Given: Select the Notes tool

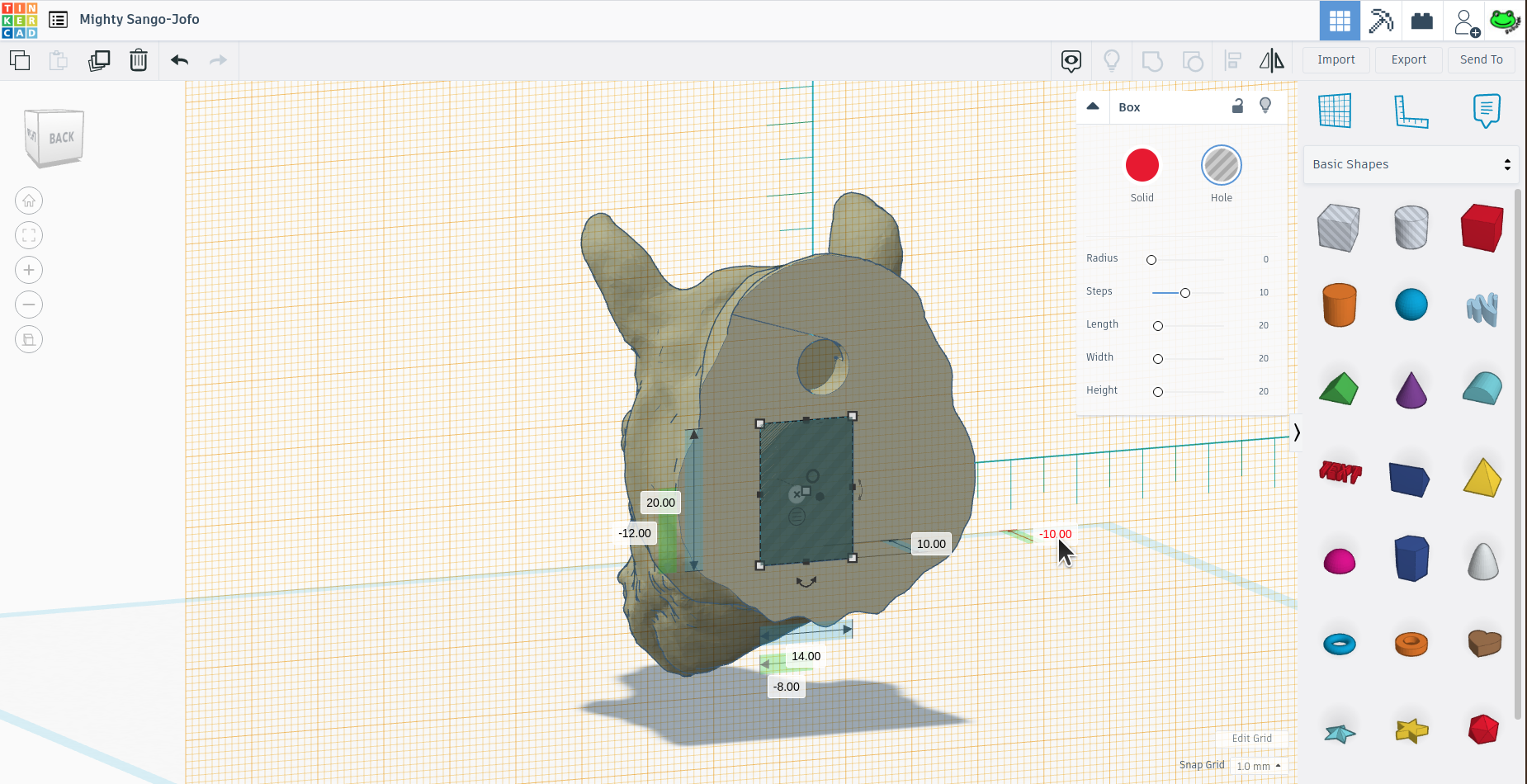Looking at the screenshot, I should point(1485,110).
